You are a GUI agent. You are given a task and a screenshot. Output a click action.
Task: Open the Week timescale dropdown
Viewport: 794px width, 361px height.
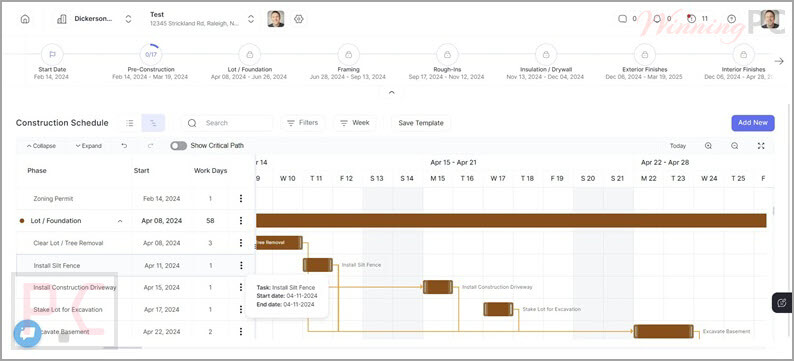[354, 123]
